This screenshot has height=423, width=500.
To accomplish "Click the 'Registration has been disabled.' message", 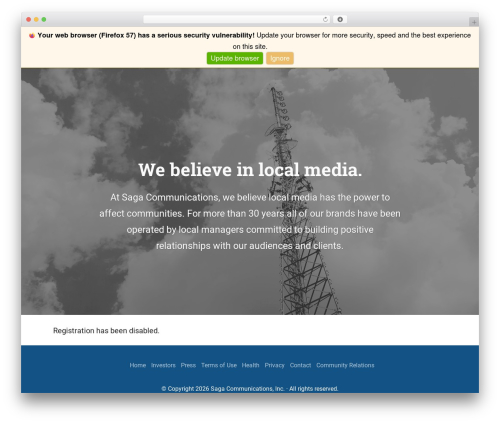I will click(106, 331).
